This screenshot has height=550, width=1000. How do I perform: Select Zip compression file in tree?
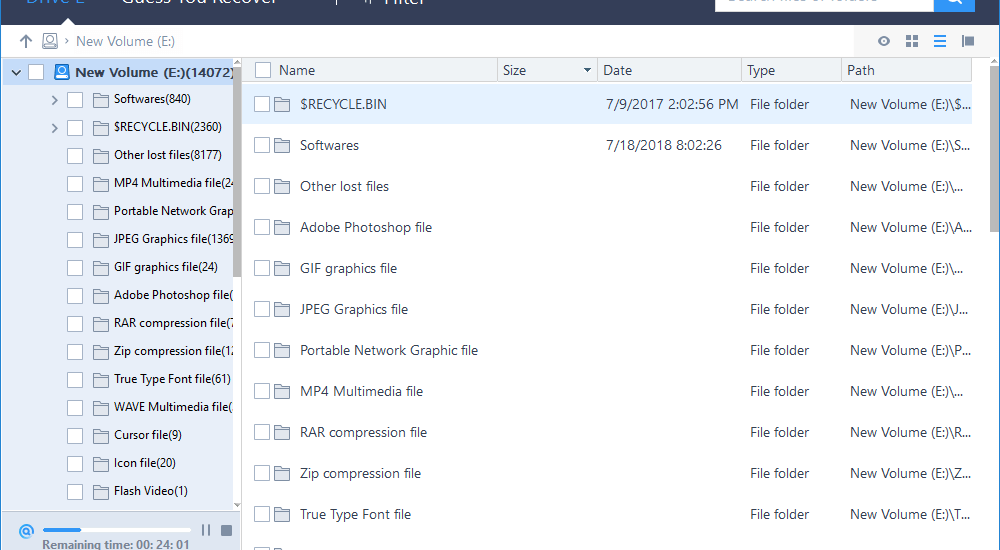173,351
